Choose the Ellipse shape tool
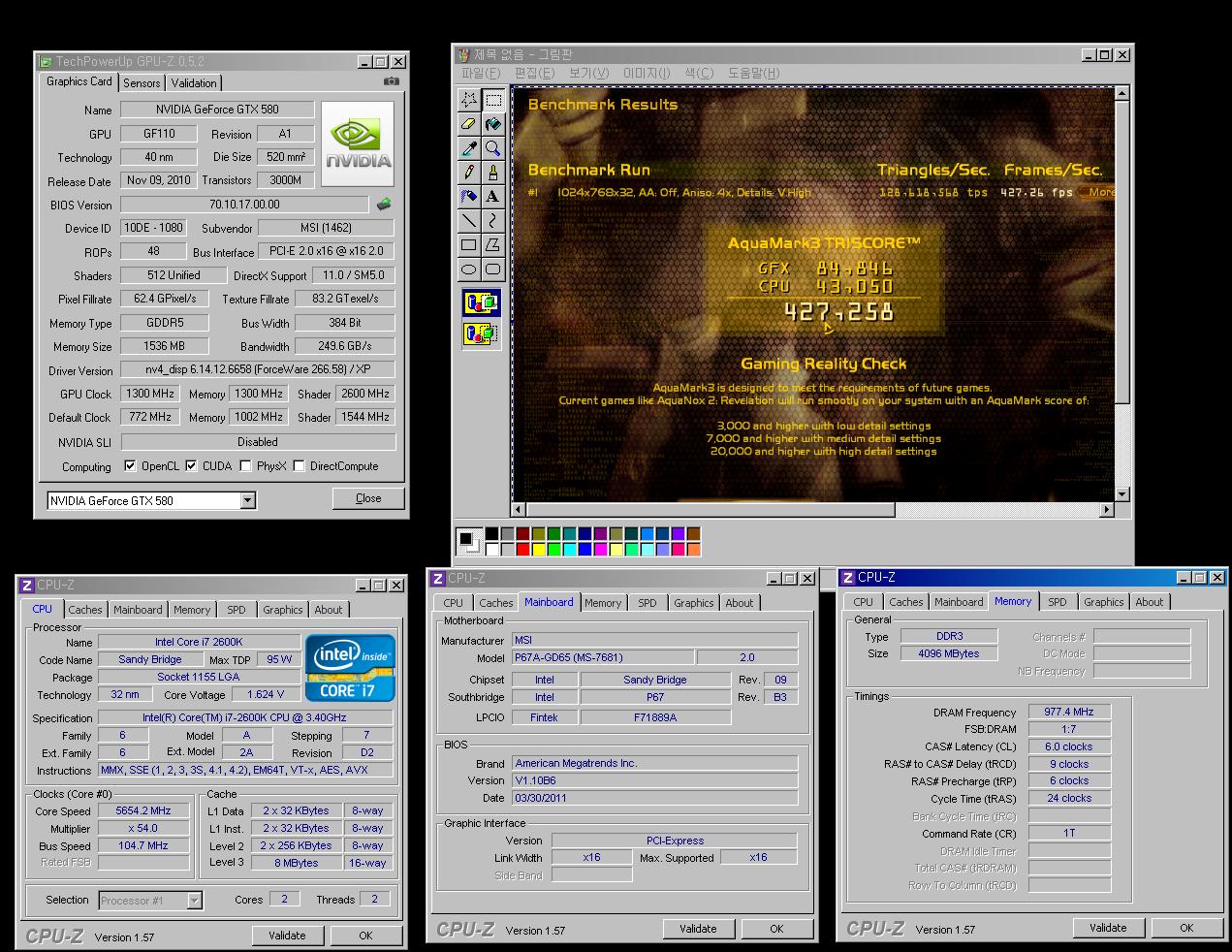 coord(469,270)
